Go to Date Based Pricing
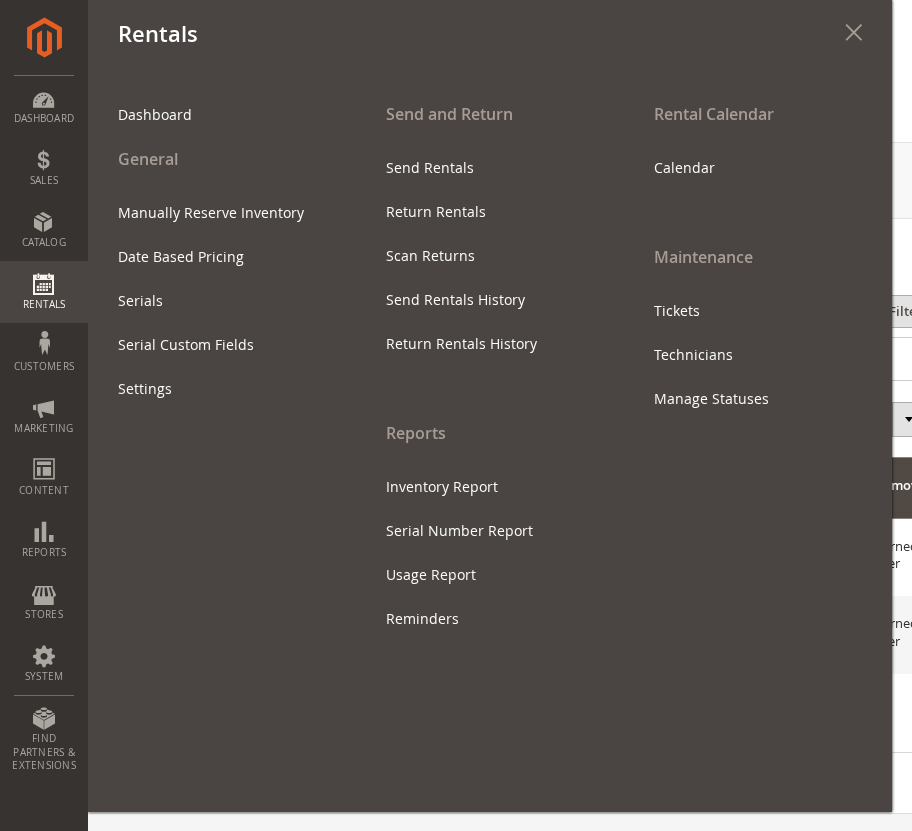Image resolution: width=912 pixels, height=831 pixels. pos(181,257)
